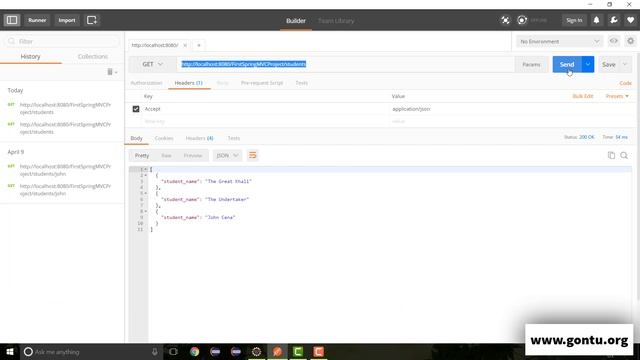Screen dimensions: 640x360
Task: Open the Authorization request tab
Action: 146,83
